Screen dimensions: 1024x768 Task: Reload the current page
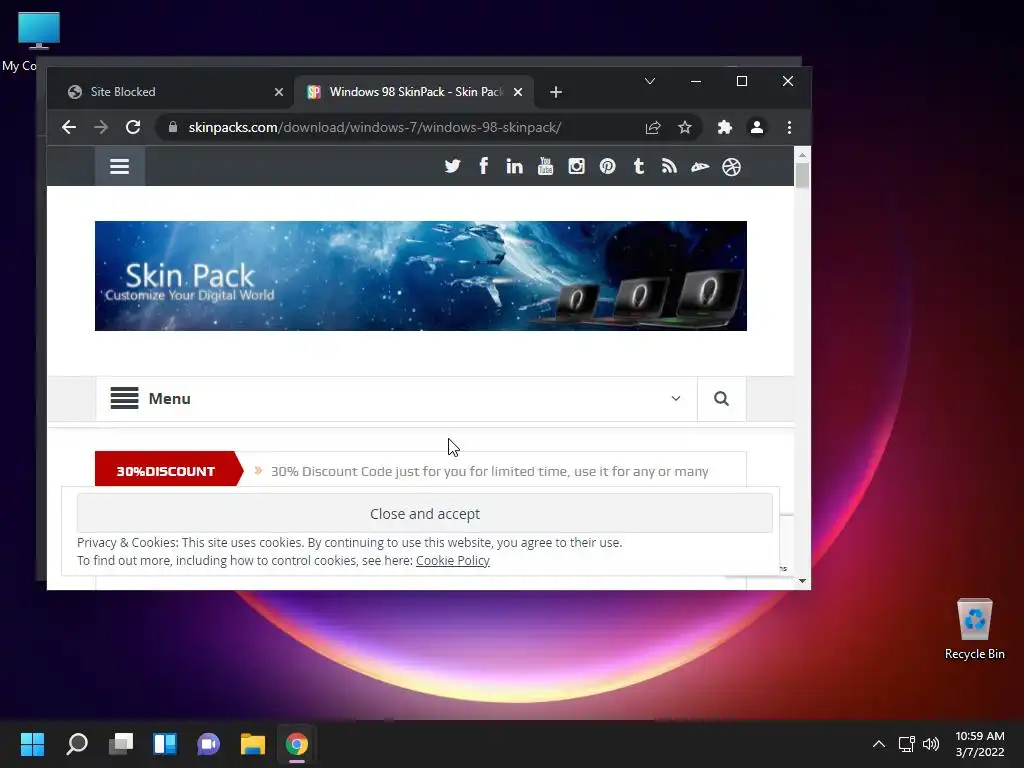click(x=133, y=127)
